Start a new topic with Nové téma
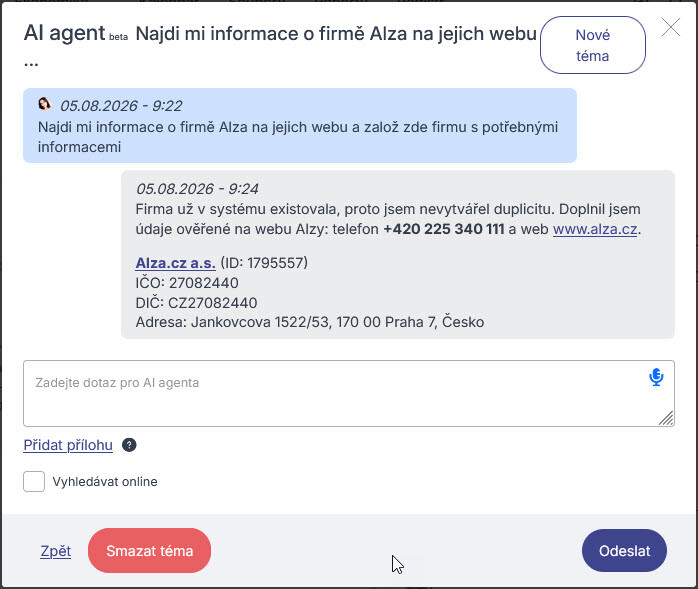698x589 pixels. [x=592, y=45]
